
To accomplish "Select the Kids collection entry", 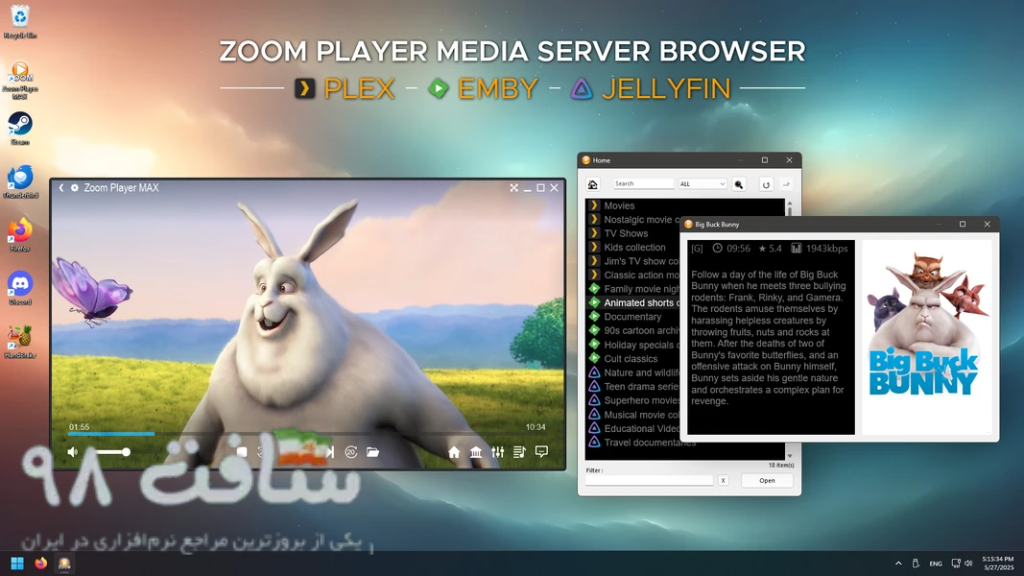I will tap(633, 247).
